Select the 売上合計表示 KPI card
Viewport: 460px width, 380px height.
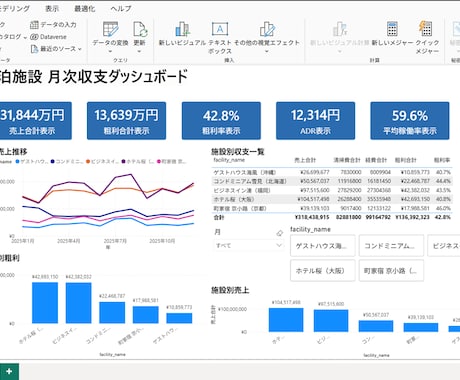click(x=35, y=121)
